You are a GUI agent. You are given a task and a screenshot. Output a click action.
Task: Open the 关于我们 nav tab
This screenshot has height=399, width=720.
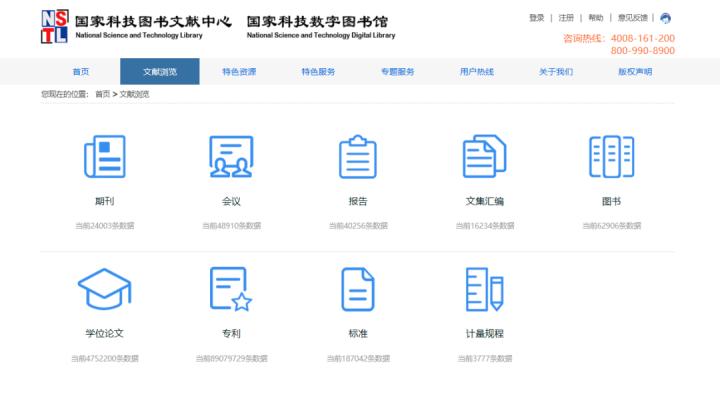(x=556, y=72)
